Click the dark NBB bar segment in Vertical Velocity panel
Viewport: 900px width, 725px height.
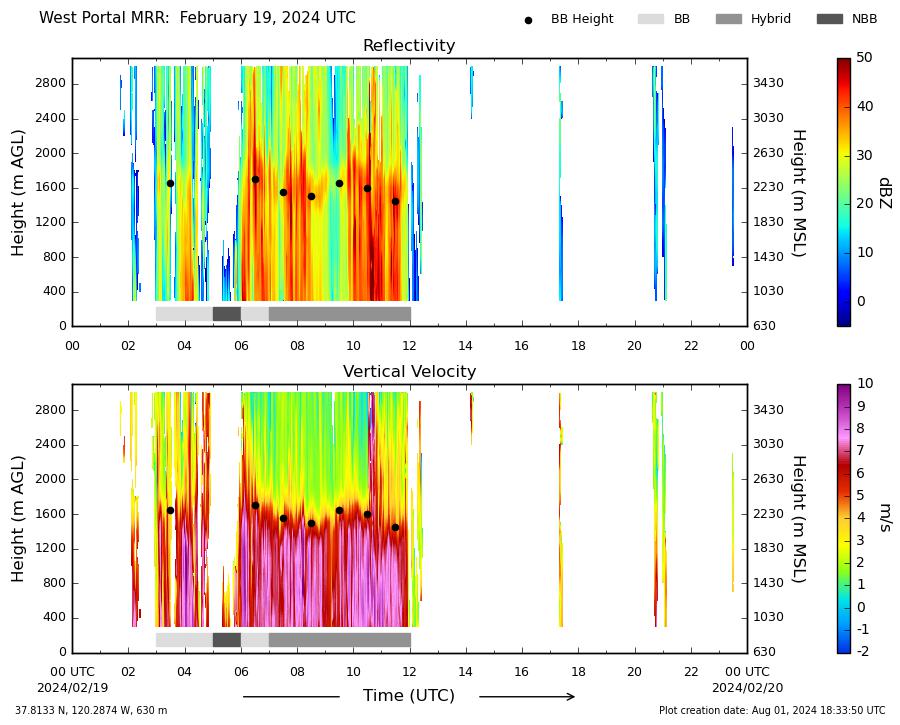click(227, 640)
